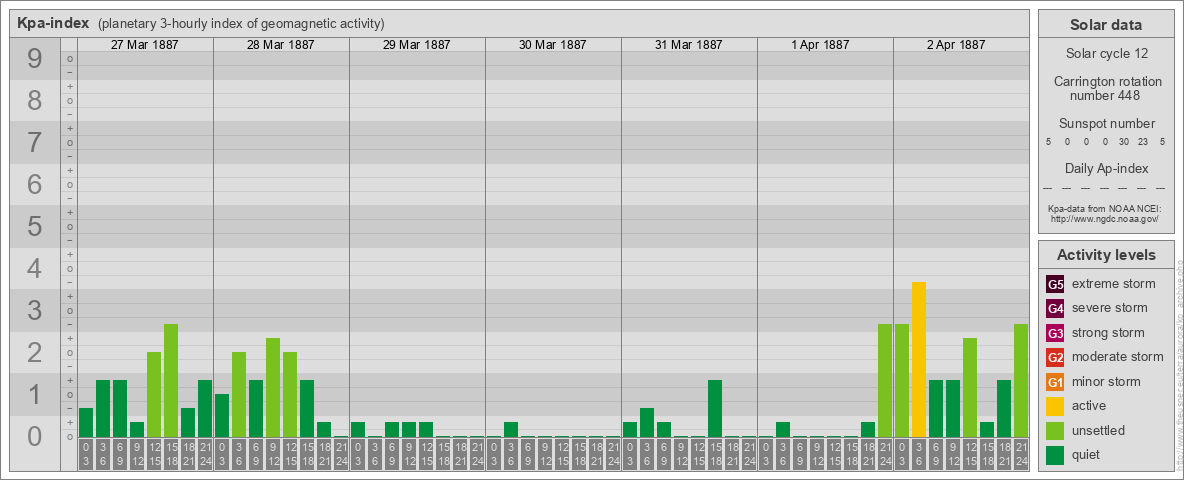Viewport: 1184px width, 480px height.
Task: Click the quiet legend label
Action: pyautogui.click(x=1086, y=454)
